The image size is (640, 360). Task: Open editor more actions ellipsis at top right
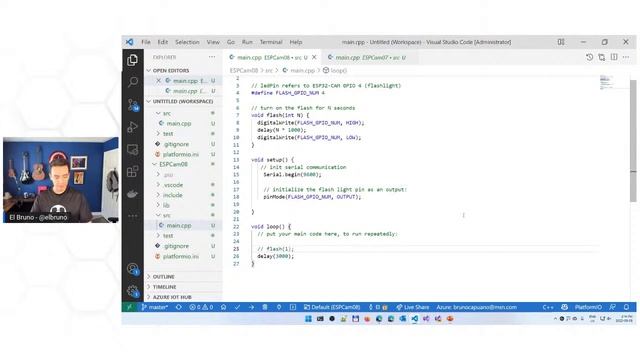(x=626, y=57)
